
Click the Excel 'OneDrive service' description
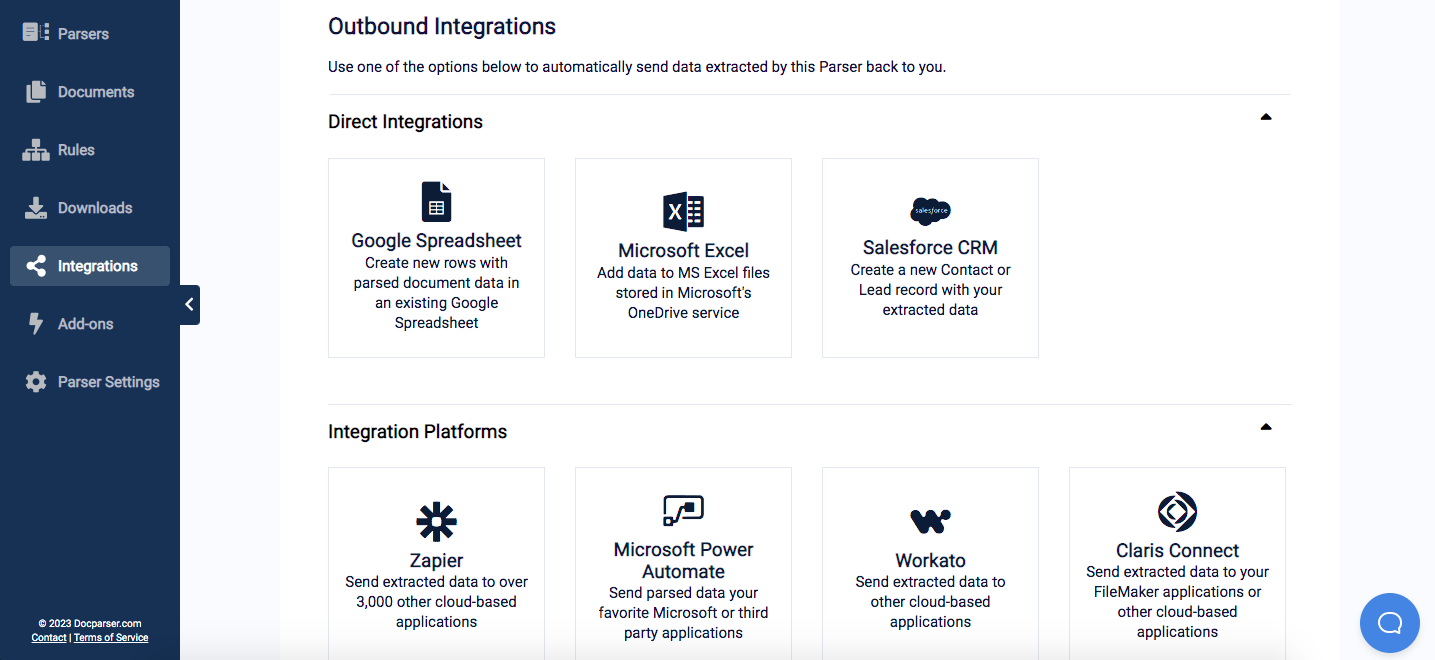pos(683,293)
